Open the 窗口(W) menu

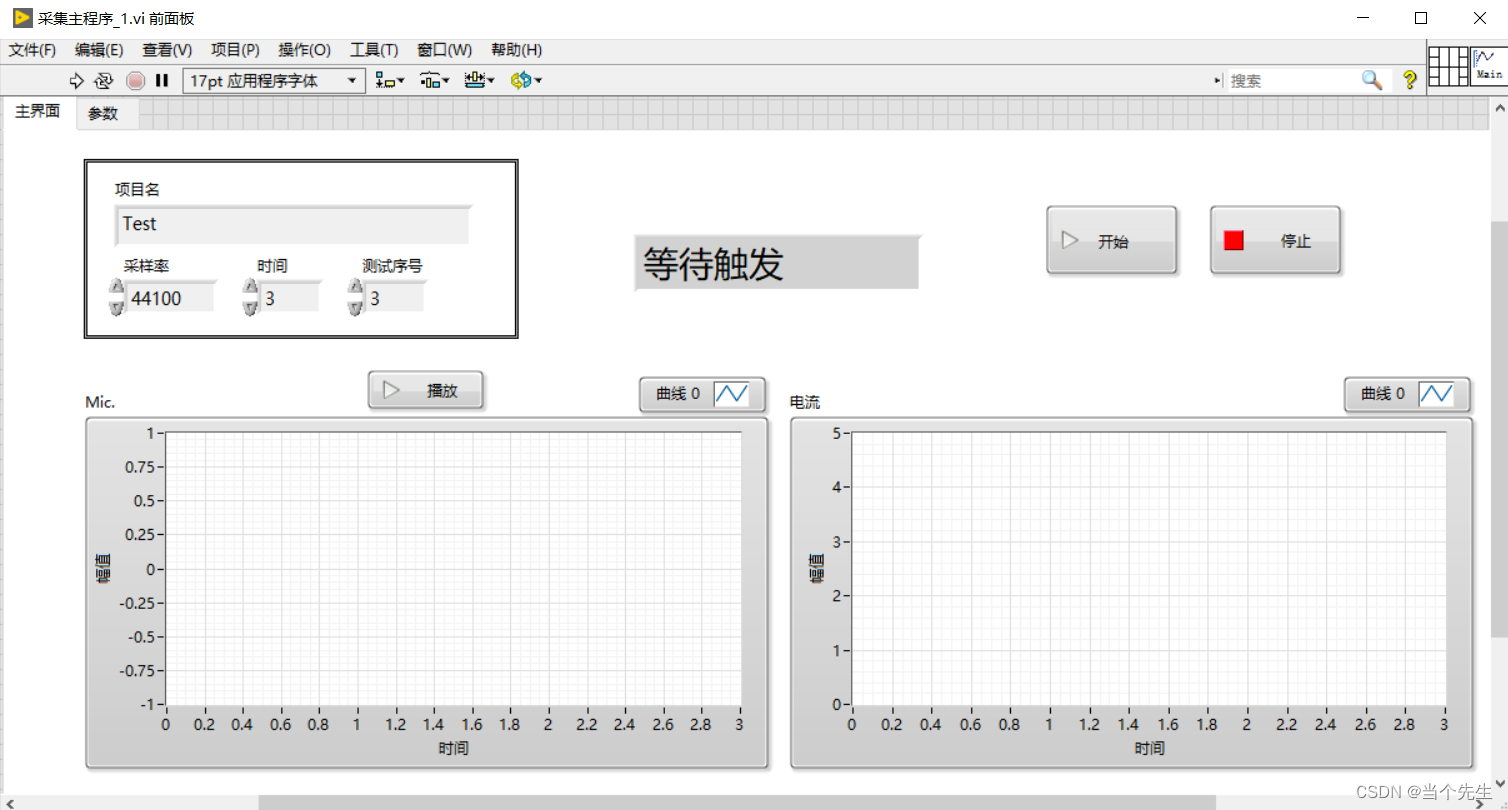click(444, 50)
